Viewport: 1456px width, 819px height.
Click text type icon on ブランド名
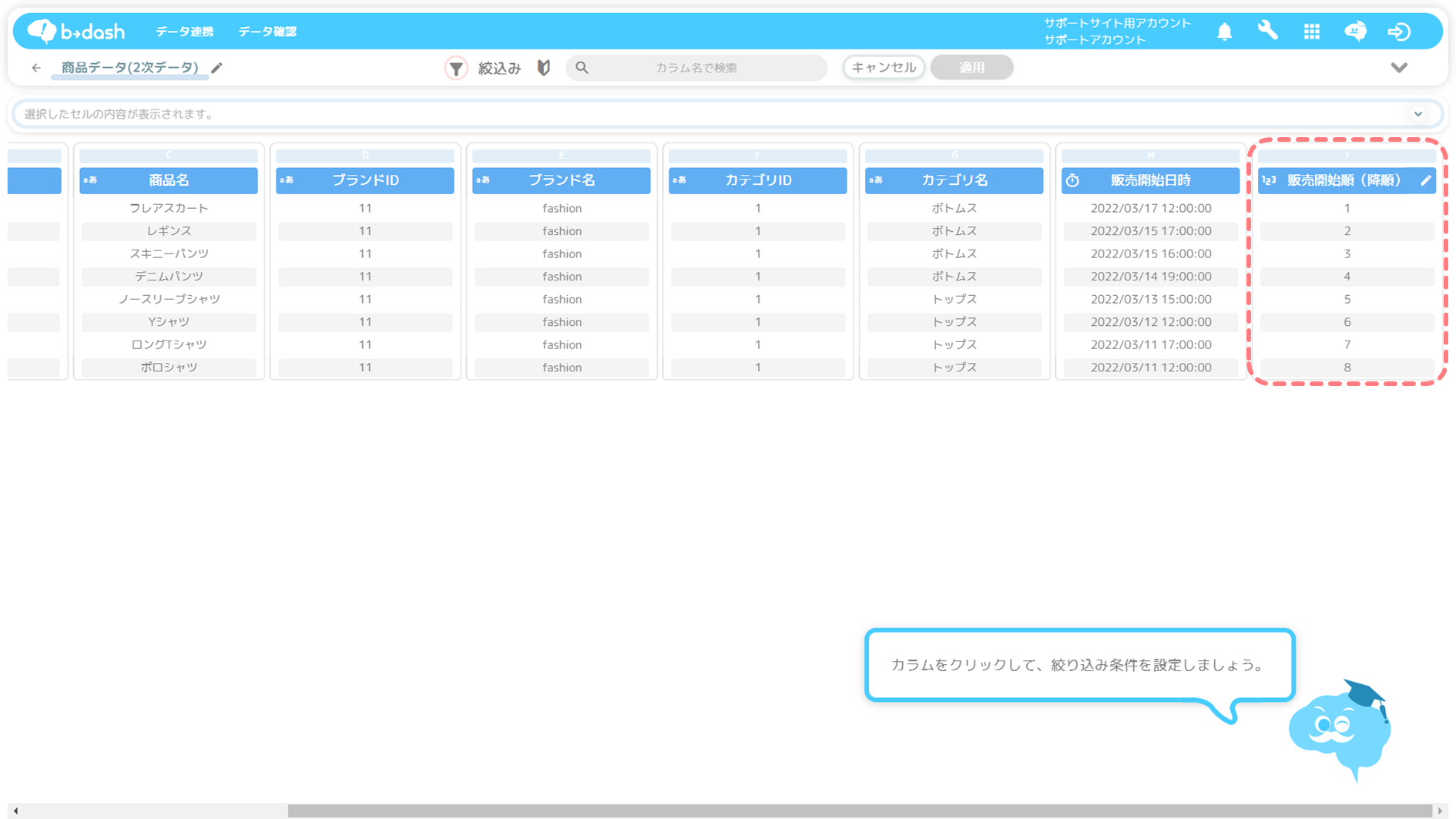click(483, 180)
